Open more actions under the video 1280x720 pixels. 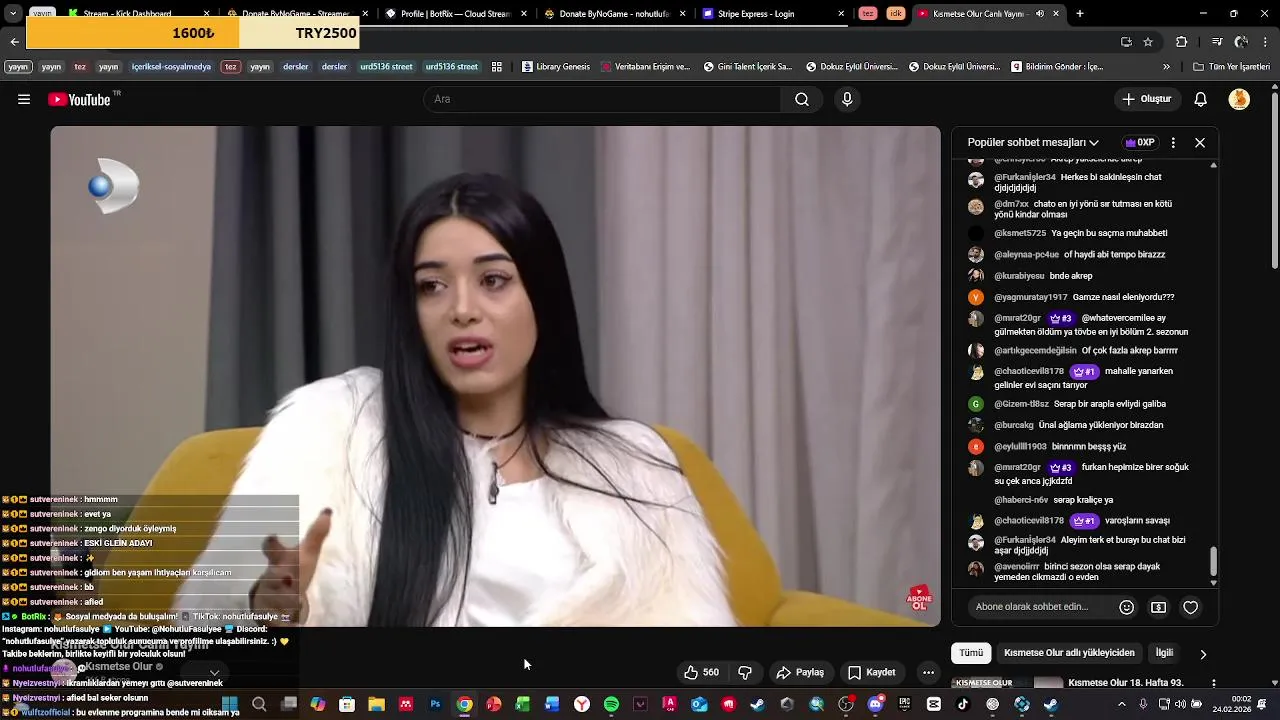[x=928, y=672]
